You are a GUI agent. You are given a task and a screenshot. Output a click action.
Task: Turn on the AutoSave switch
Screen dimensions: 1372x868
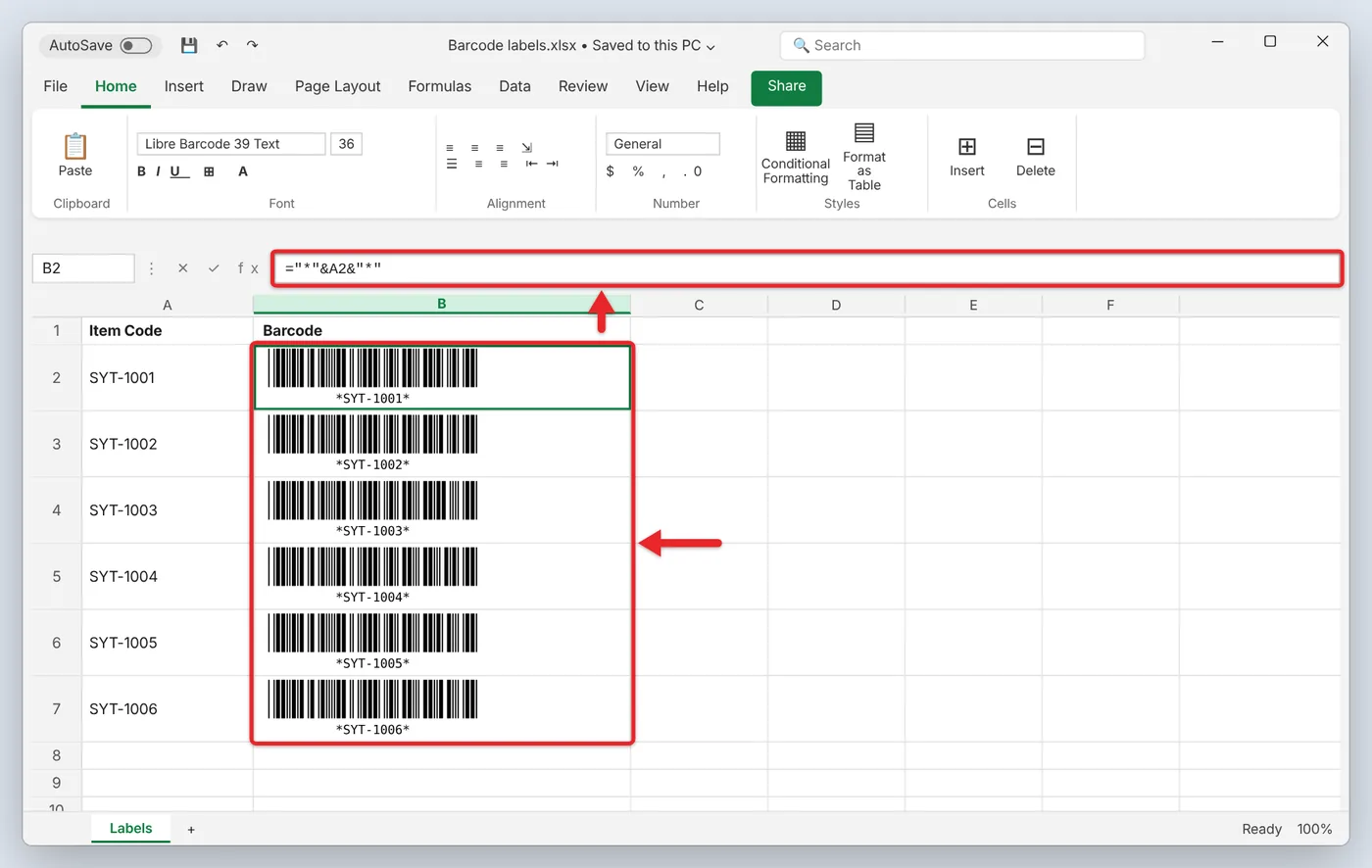[136, 45]
